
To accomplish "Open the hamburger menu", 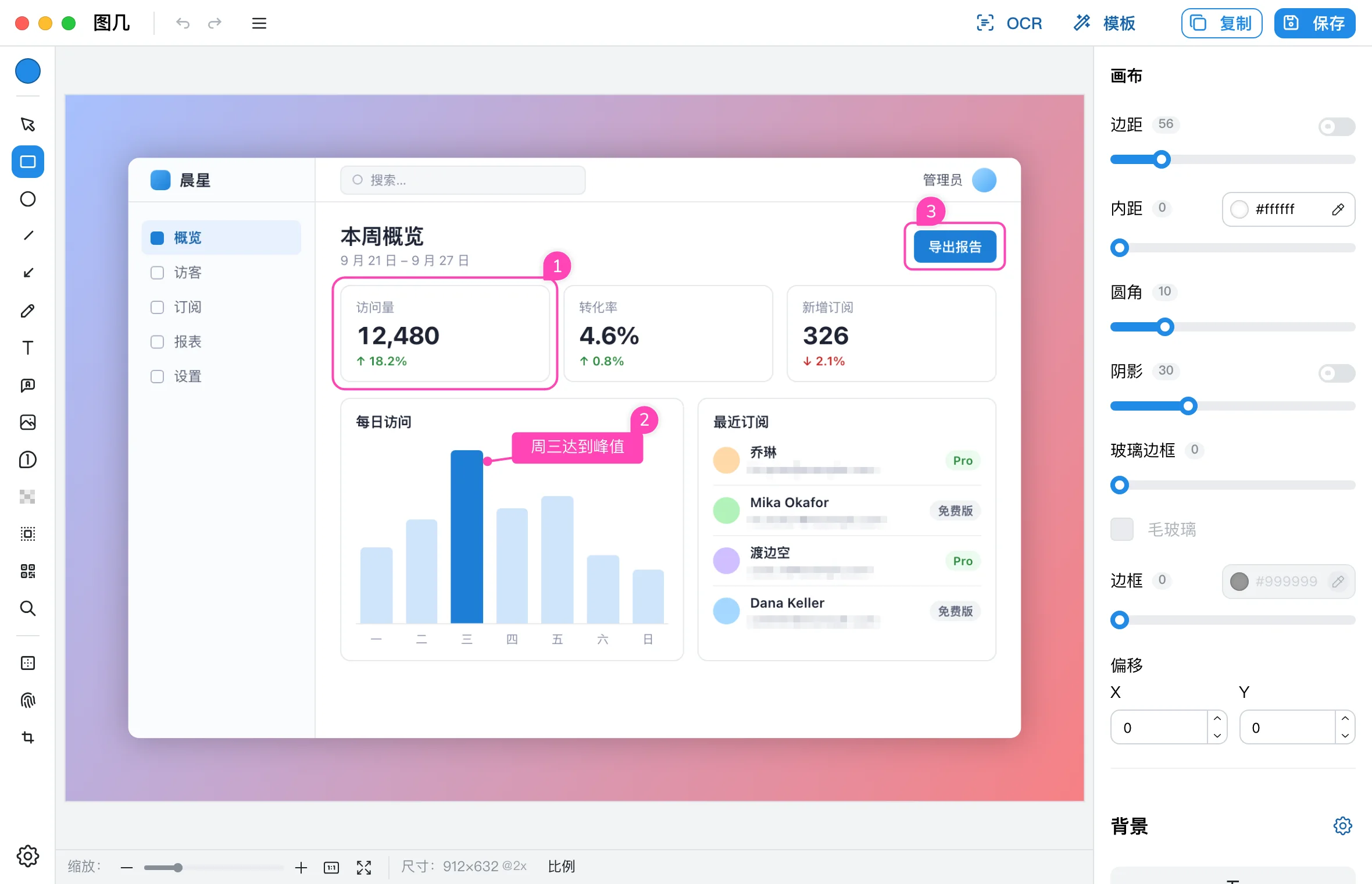I will pyautogui.click(x=259, y=23).
